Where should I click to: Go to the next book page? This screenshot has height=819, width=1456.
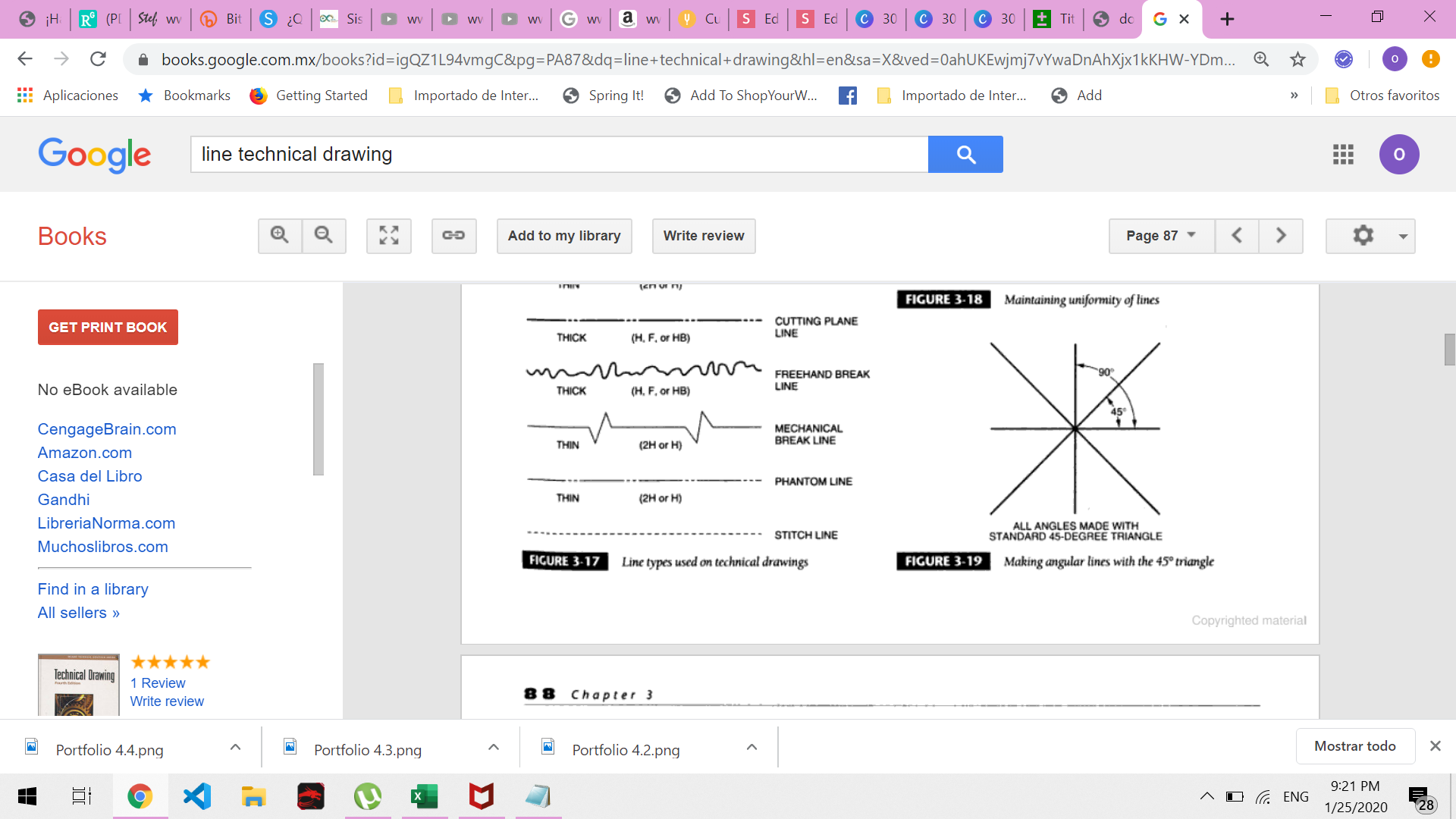(1281, 236)
